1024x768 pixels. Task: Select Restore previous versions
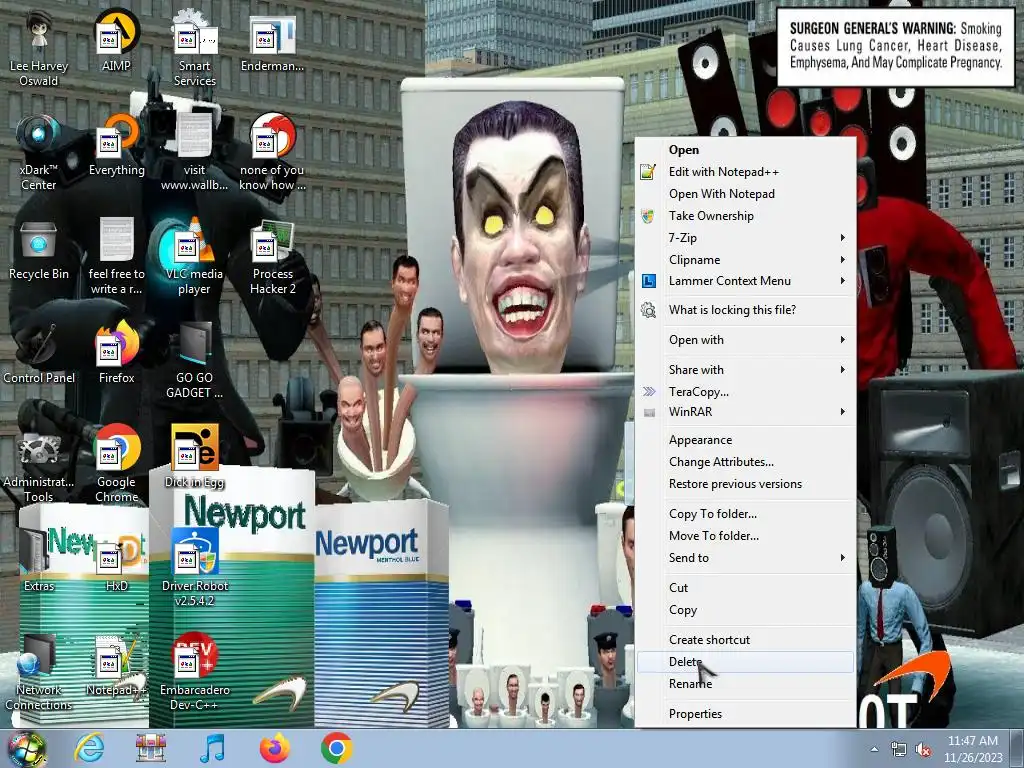click(x=745, y=484)
